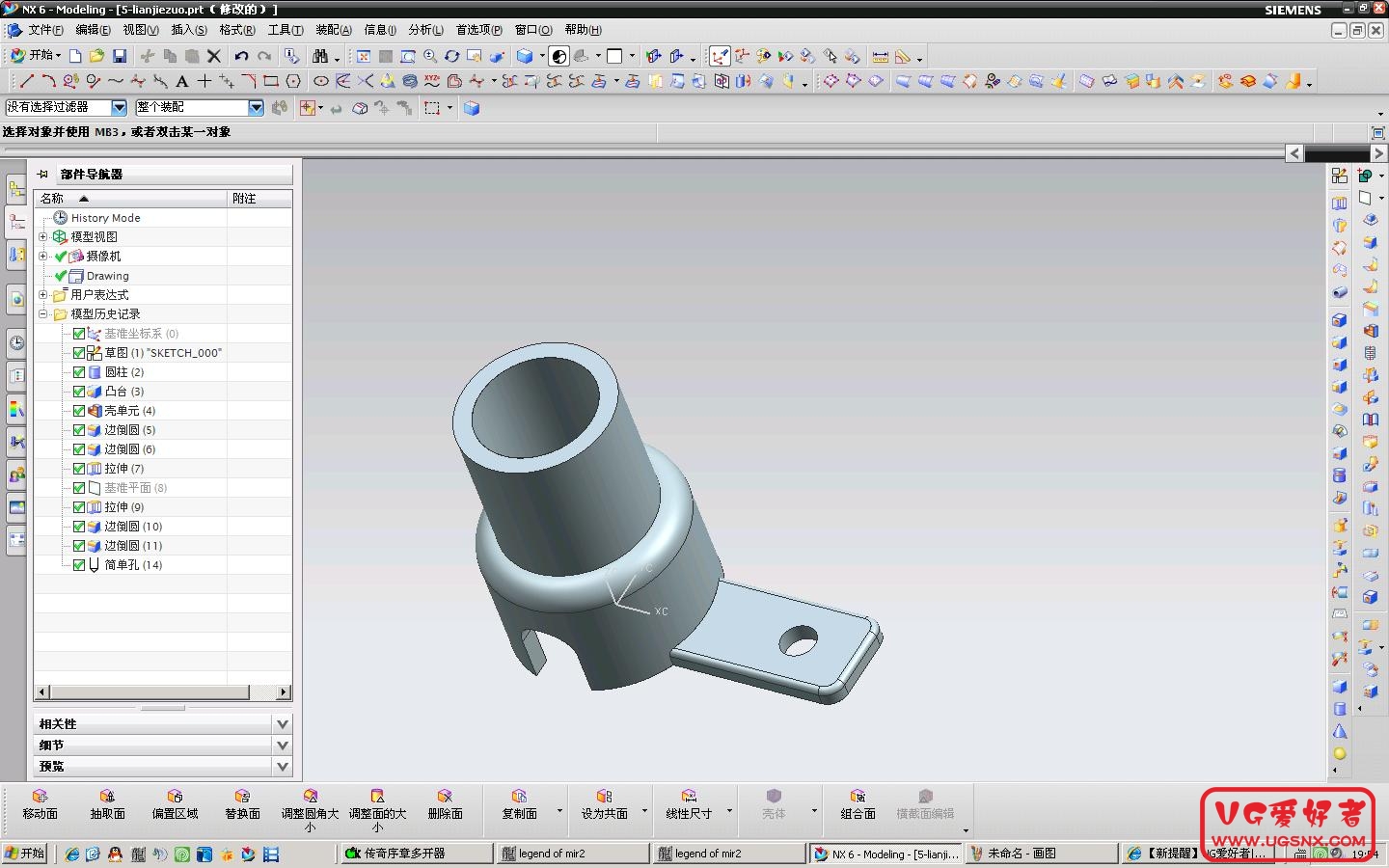Open the 插入(S) menu

(x=189, y=30)
